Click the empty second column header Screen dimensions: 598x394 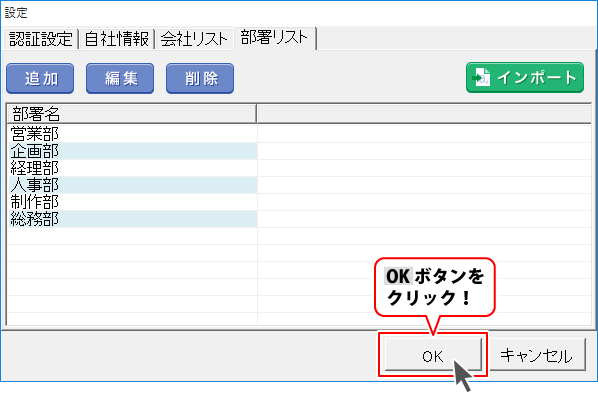click(x=424, y=114)
